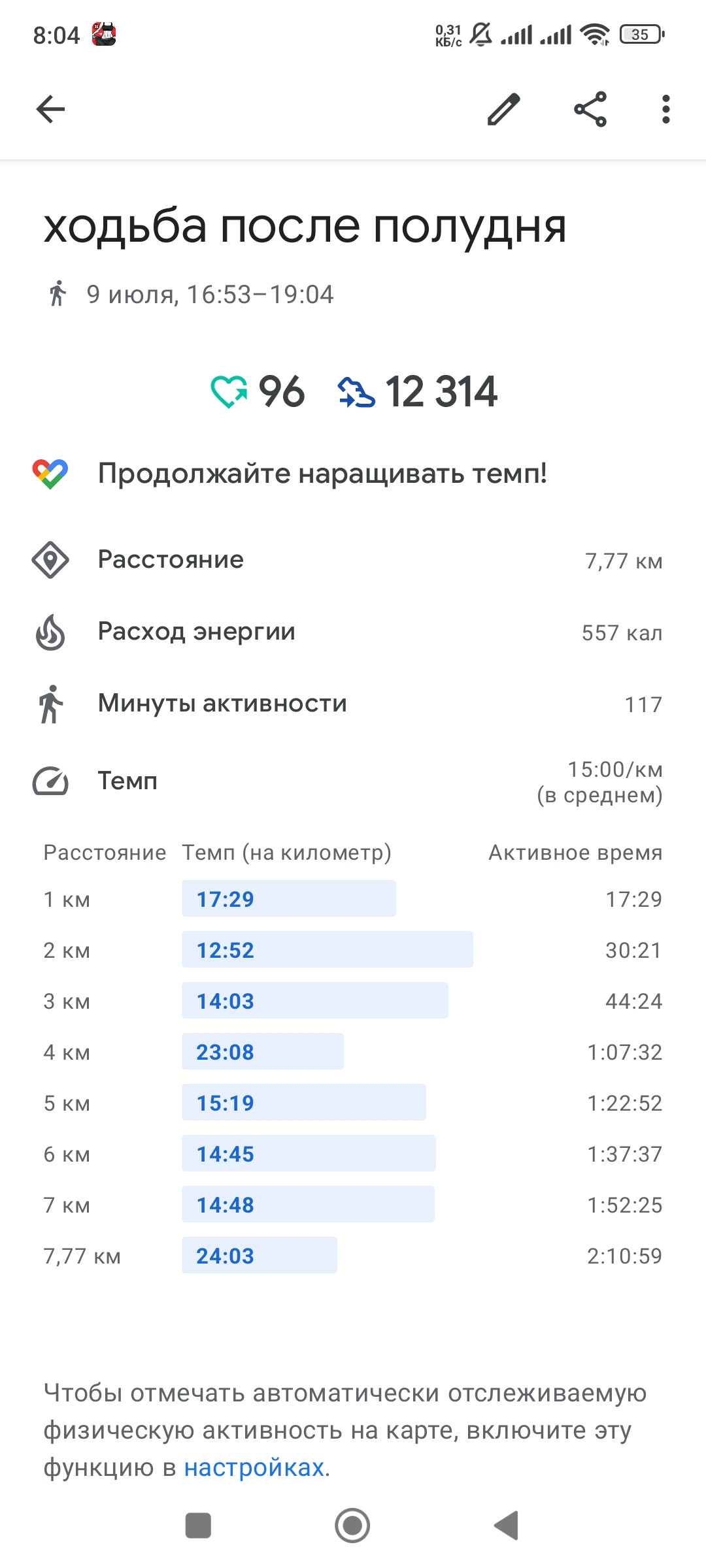Screen dimensions: 706x1568
Task: Tap the steps shoe icon near 12 314
Action: coord(356,392)
